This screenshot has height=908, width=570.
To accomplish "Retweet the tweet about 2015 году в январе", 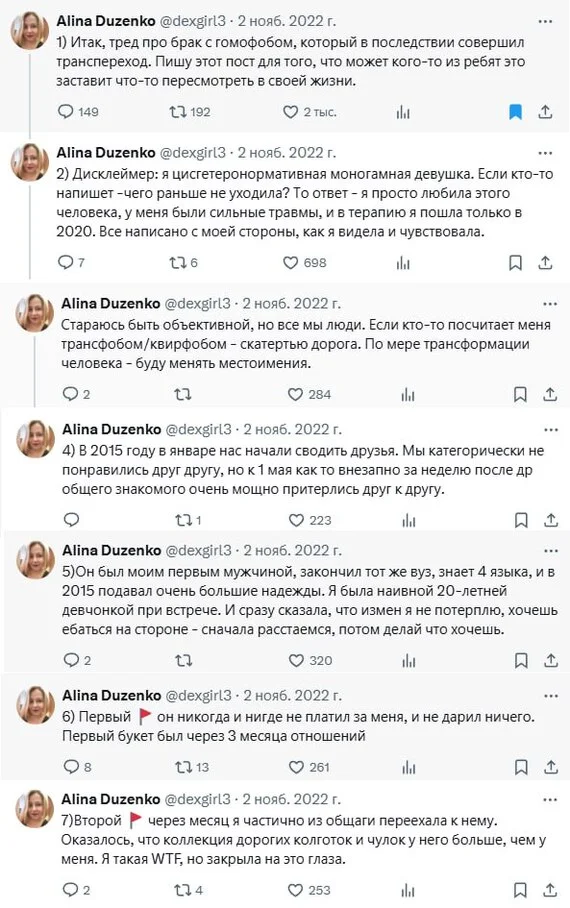I will [x=183, y=520].
